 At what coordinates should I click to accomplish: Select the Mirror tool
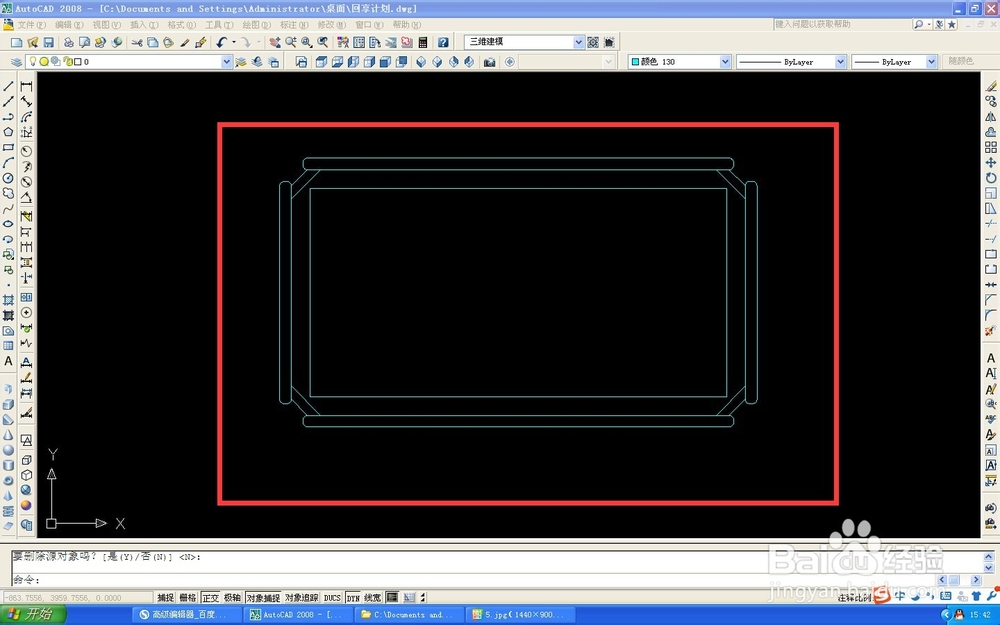[x=990, y=117]
